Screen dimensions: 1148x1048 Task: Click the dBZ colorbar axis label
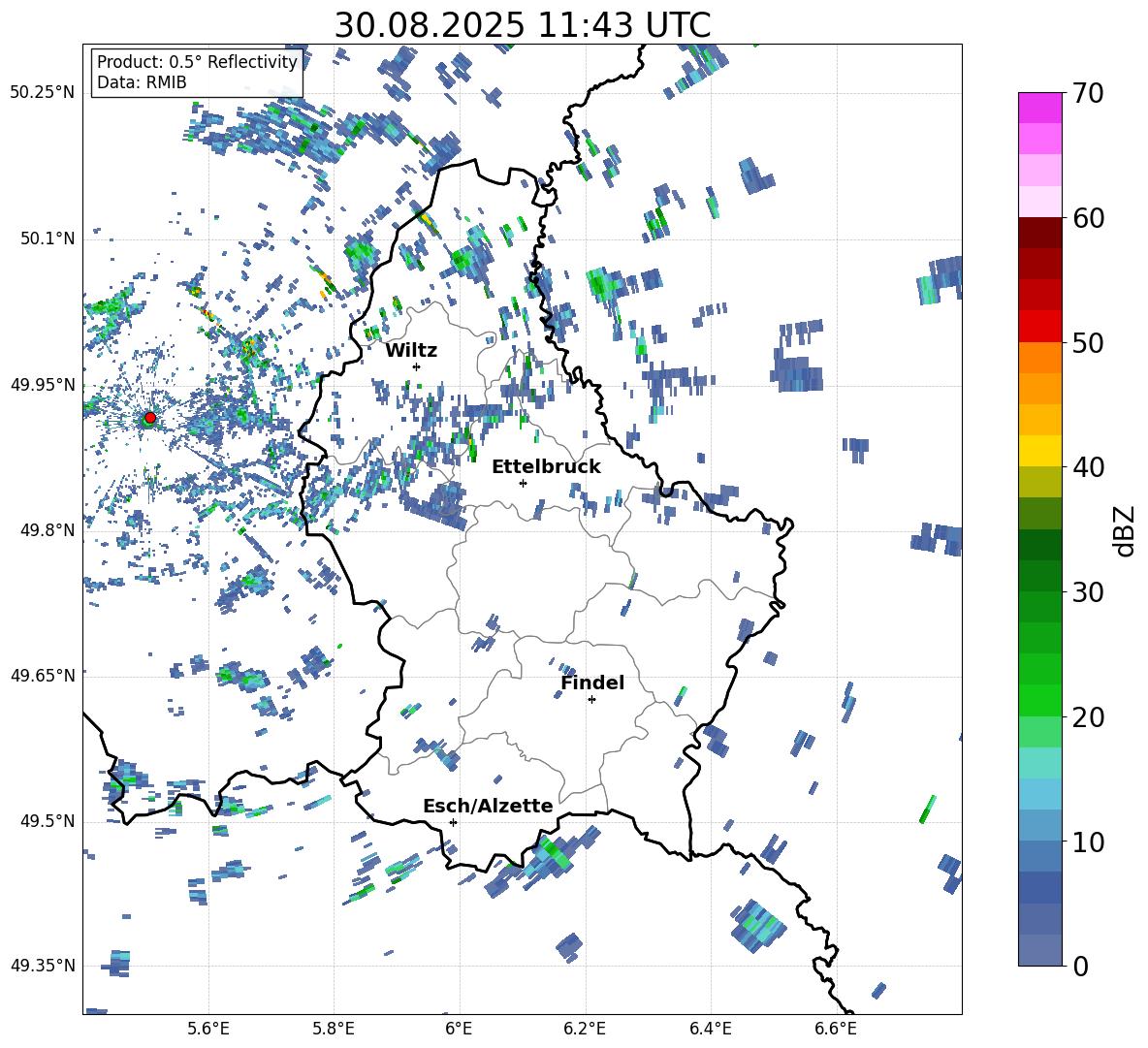pyautogui.click(x=1126, y=530)
